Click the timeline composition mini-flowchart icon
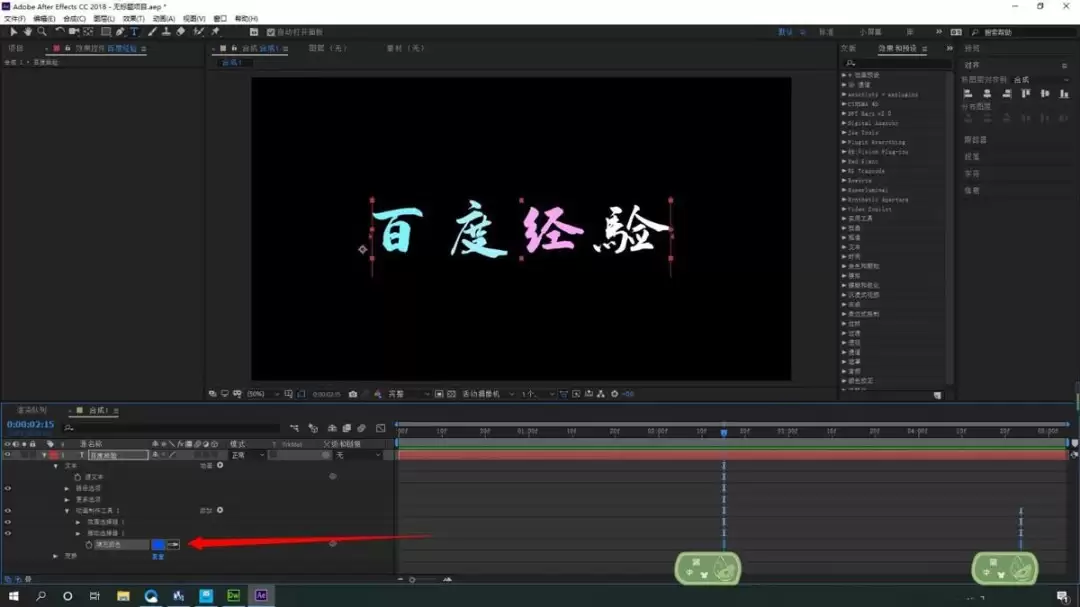 [294, 429]
